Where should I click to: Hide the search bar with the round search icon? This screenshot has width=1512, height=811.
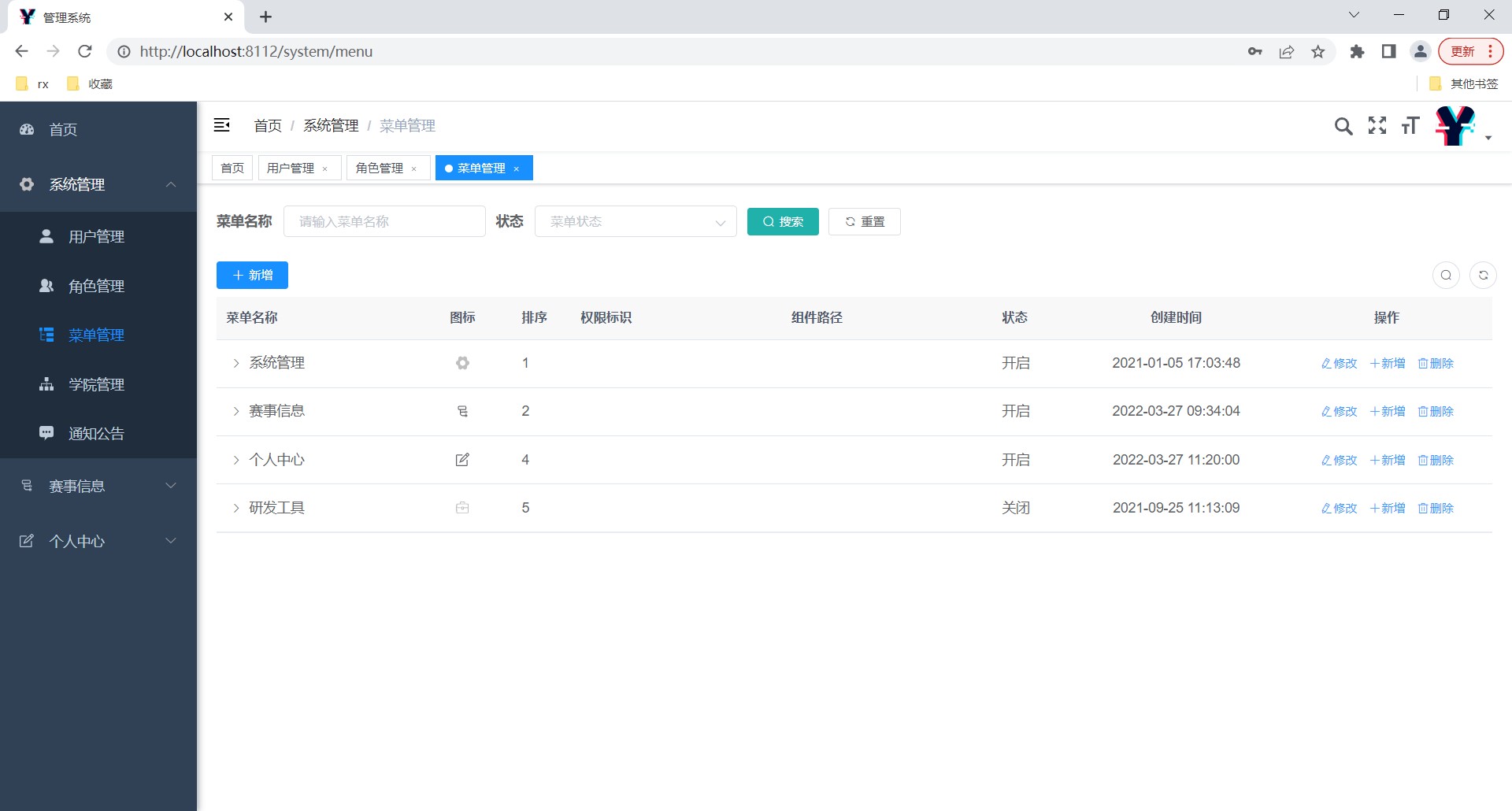(1446, 275)
